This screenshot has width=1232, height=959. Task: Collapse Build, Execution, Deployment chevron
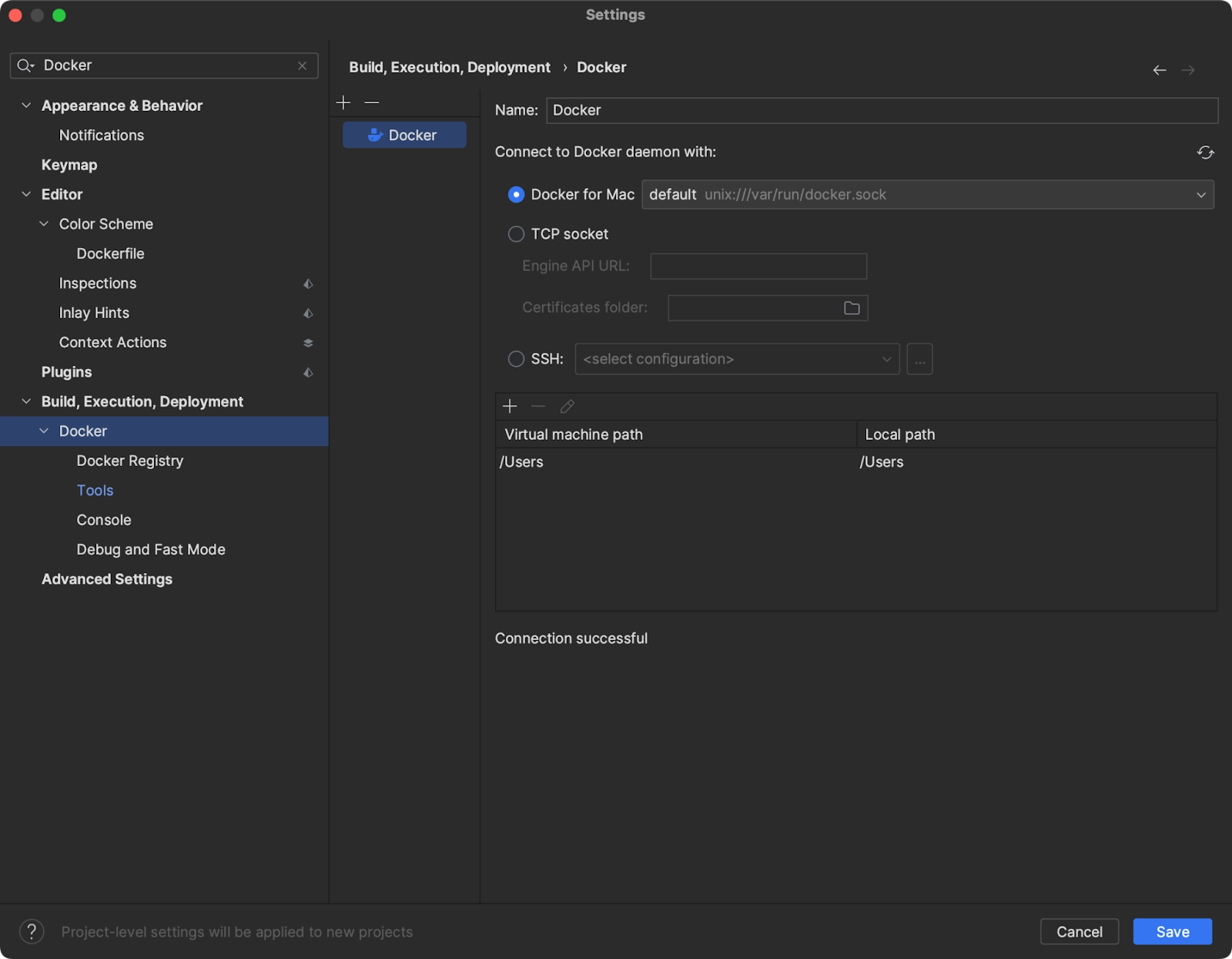click(26, 401)
